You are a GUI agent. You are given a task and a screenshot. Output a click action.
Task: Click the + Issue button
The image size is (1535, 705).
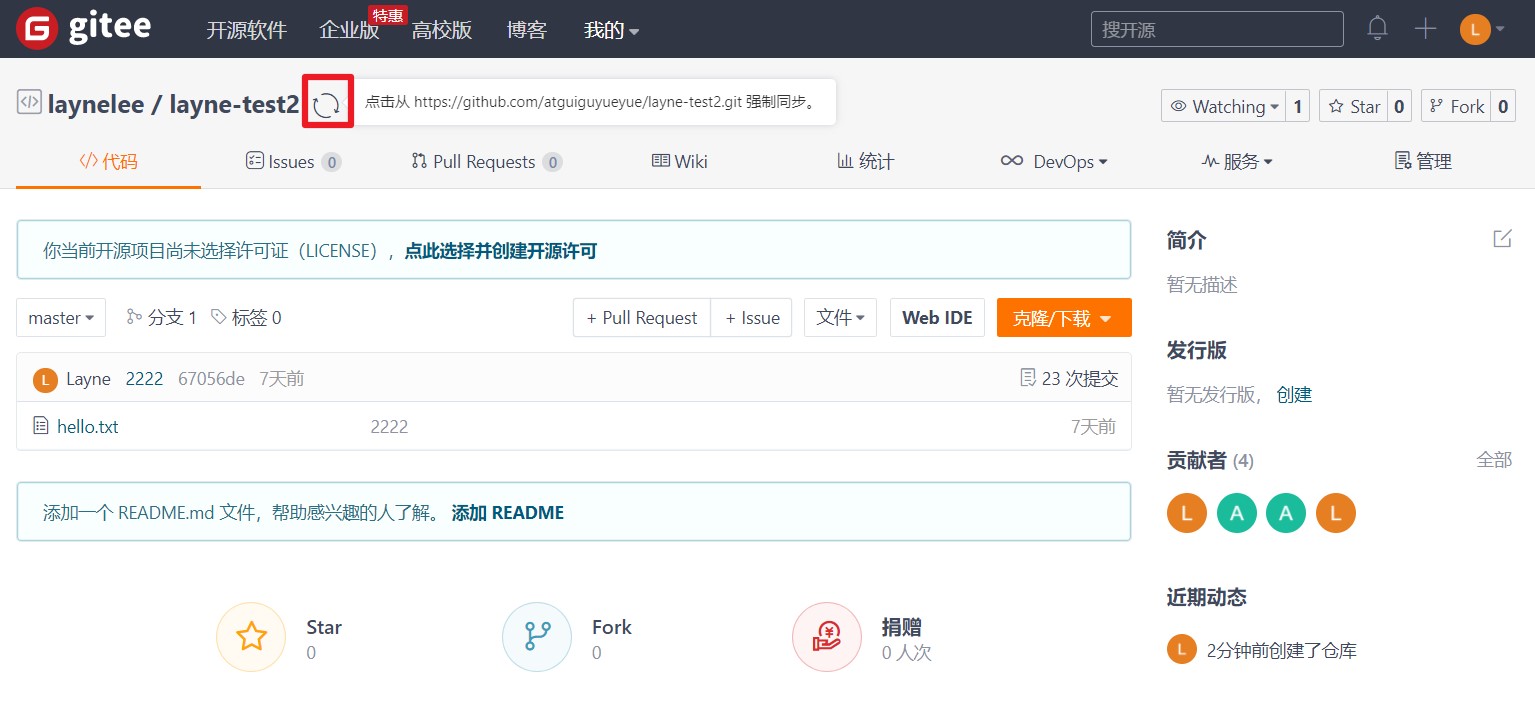click(752, 317)
